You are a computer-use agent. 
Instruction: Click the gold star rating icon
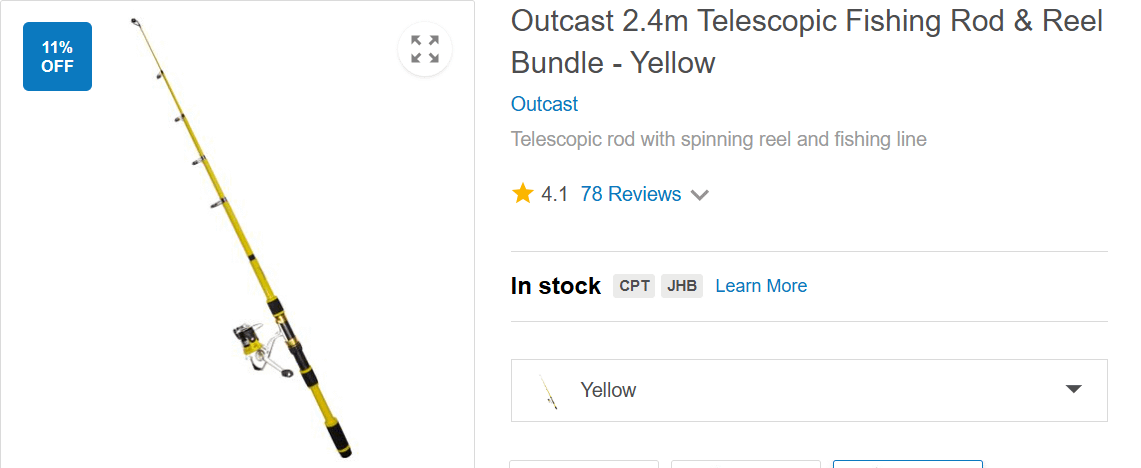click(522, 194)
